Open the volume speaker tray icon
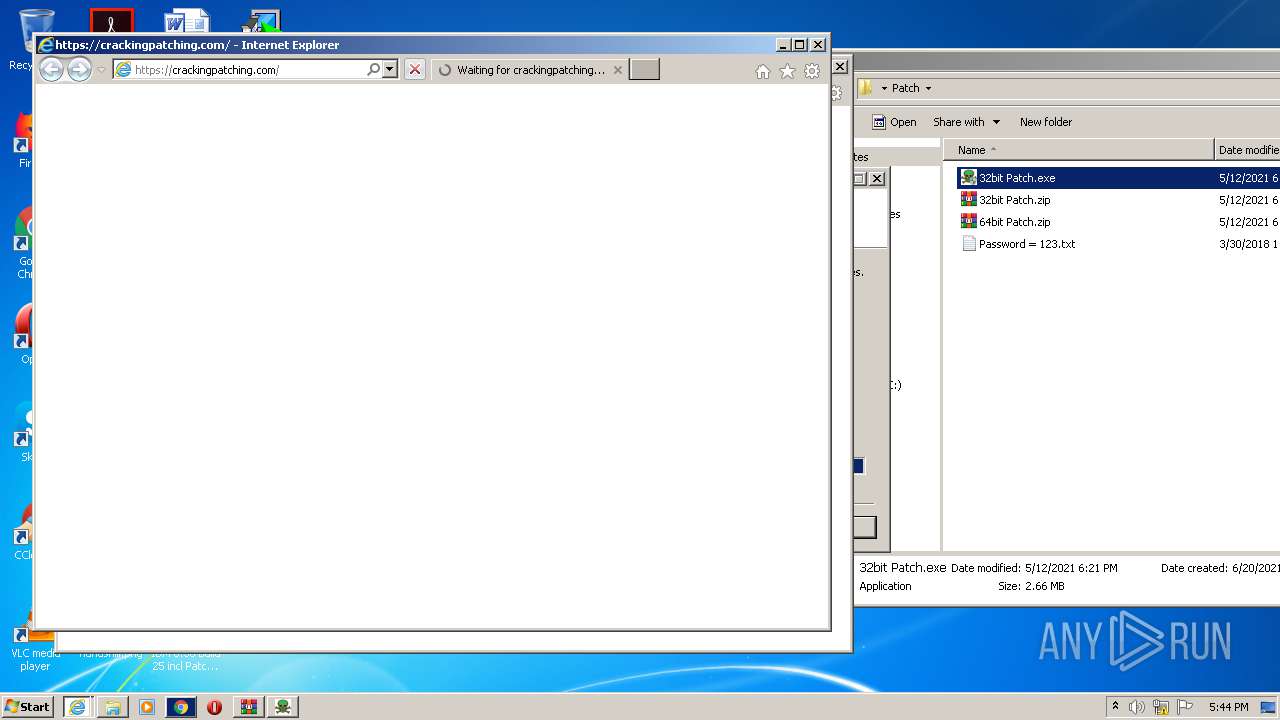 click(1137, 707)
